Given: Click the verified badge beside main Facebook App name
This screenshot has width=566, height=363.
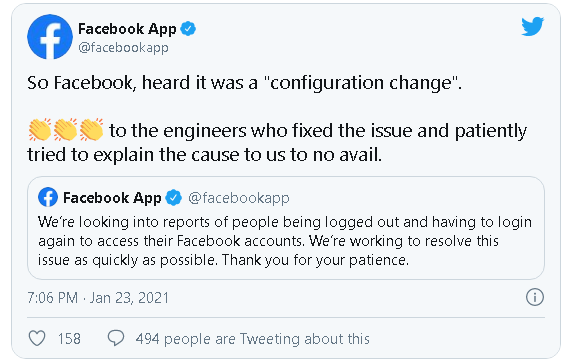Looking at the screenshot, I should 188,29.
